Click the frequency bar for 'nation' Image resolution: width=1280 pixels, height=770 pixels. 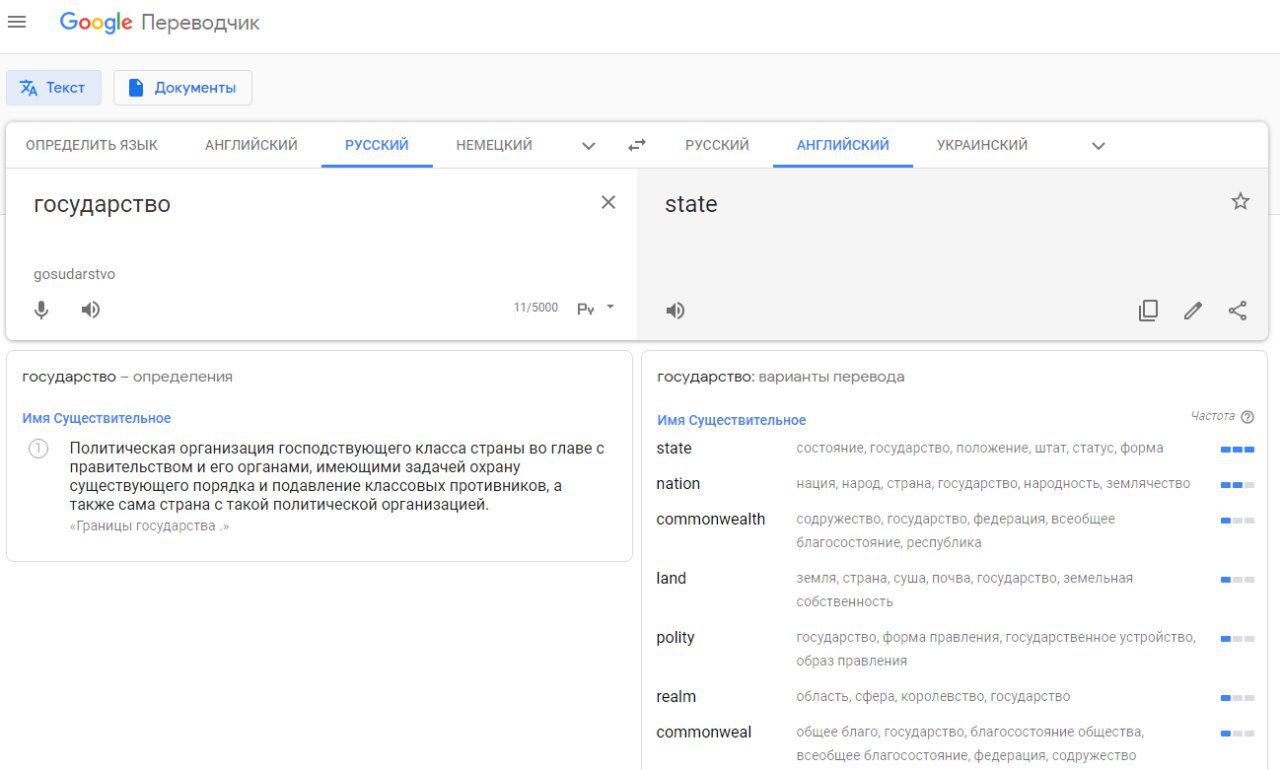pyautogui.click(x=1237, y=485)
